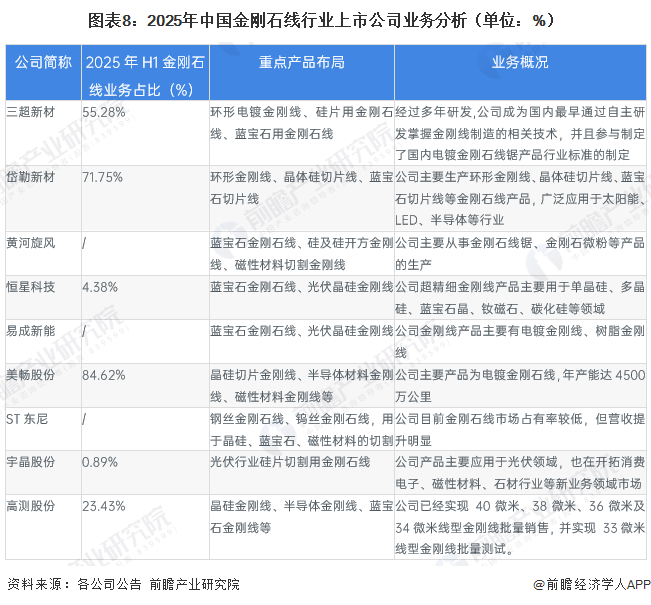Click overview text '公司产品主要应用于光伏领域'

tap(476, 462)
